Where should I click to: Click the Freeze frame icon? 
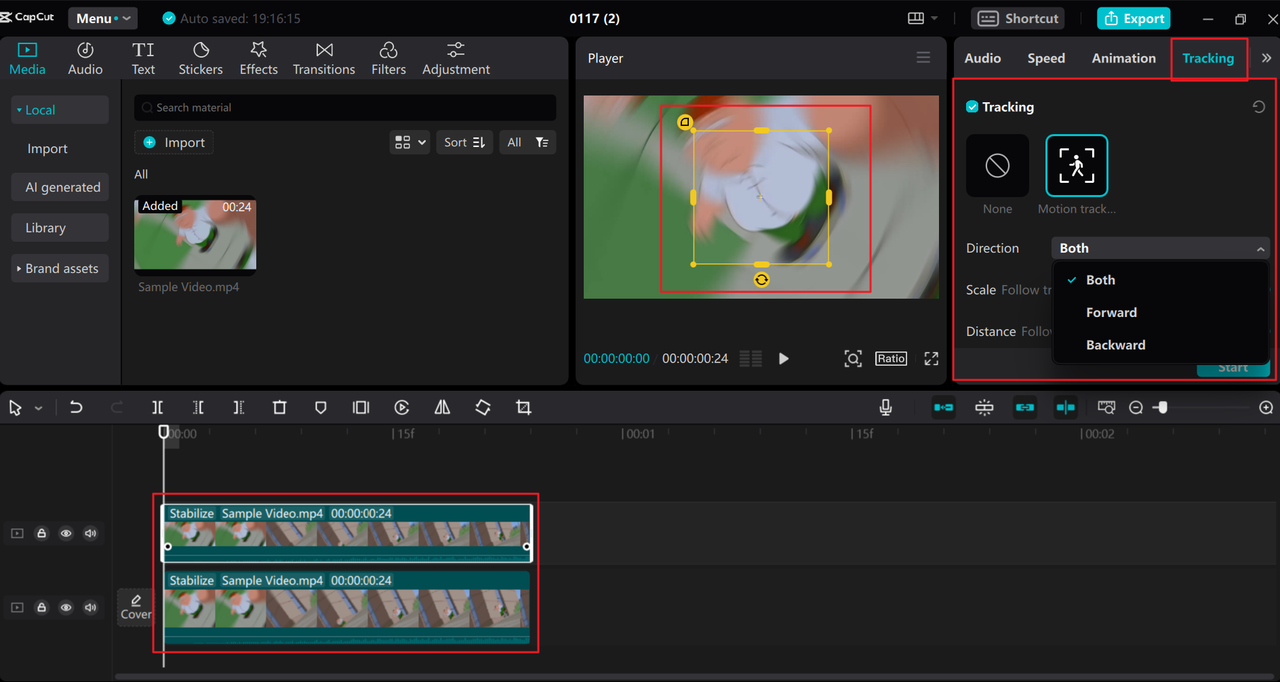pos(361,408)
